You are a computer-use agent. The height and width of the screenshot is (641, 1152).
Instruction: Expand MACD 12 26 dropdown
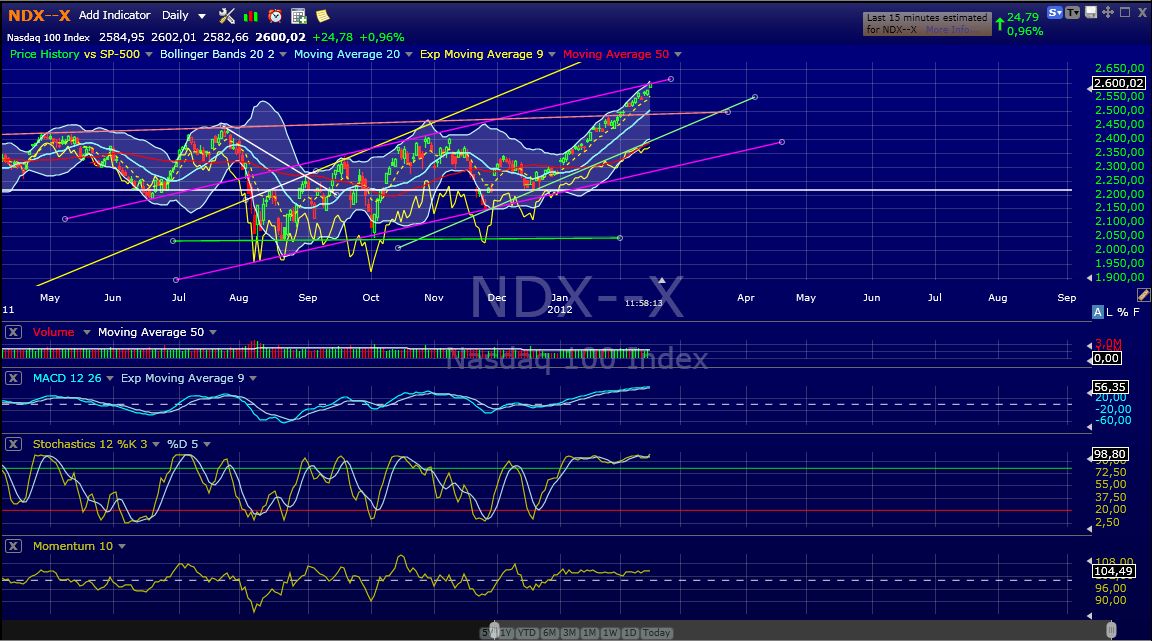pos(109,379)
